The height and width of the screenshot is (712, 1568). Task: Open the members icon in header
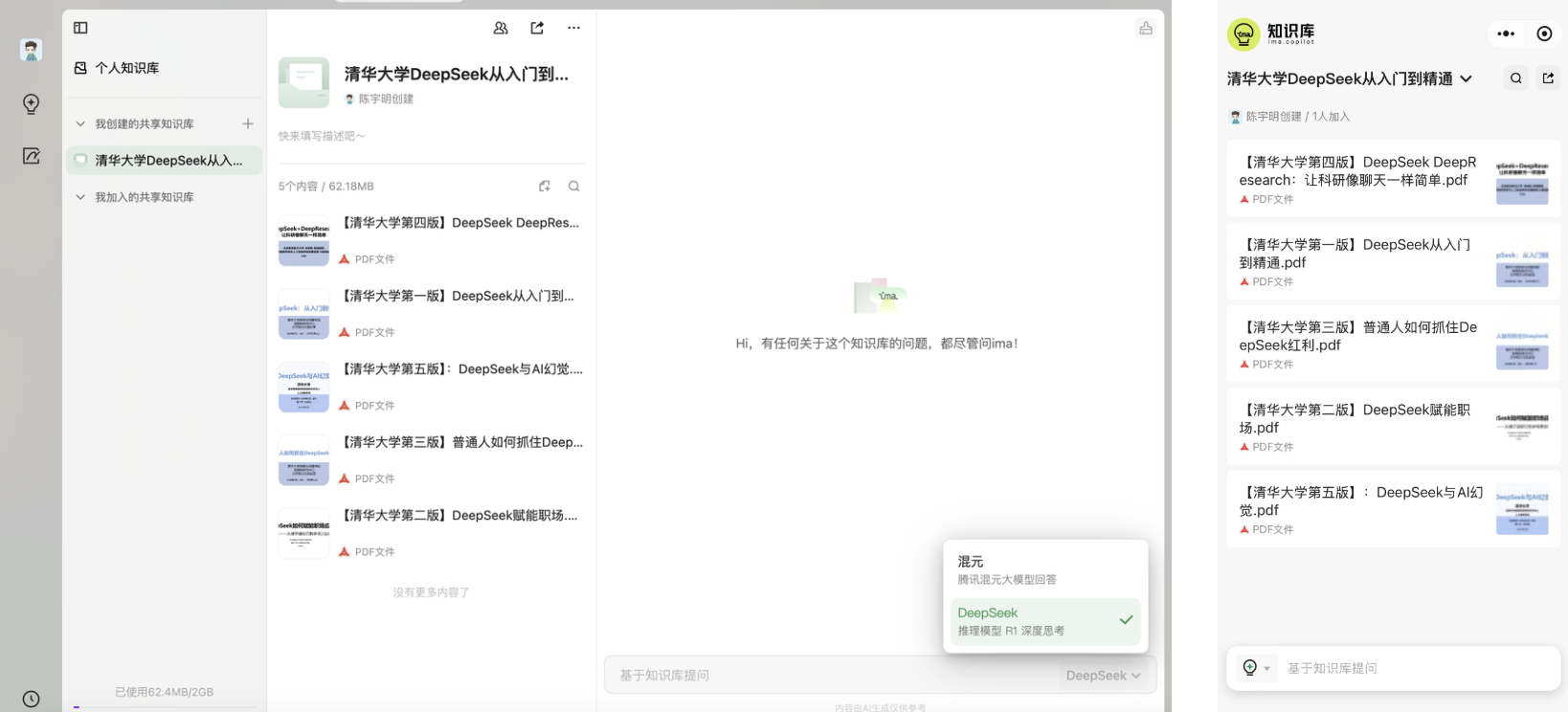pos(501,28)
